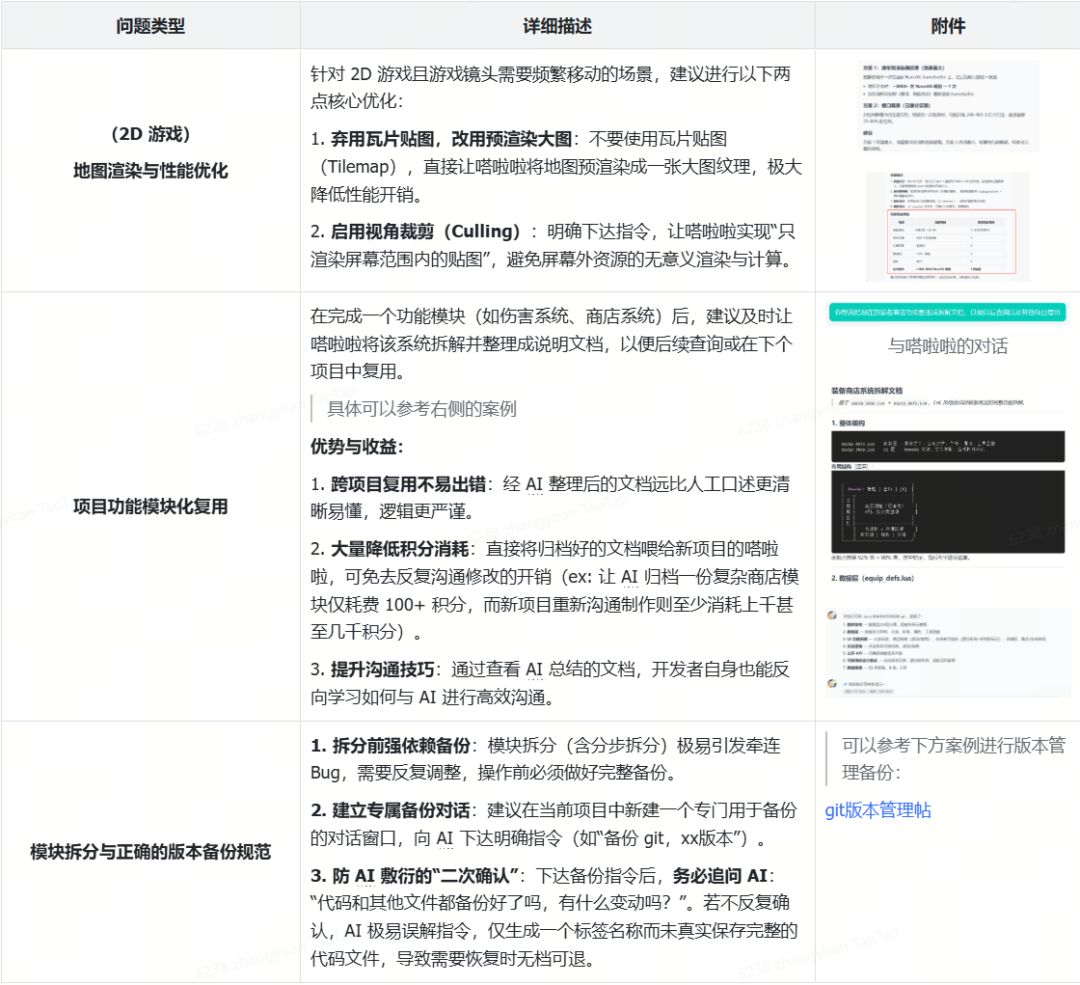Viewport: 1080px width, 985px height.
Task: Open the git版本管理帖 link
Action: click(877, 810)
